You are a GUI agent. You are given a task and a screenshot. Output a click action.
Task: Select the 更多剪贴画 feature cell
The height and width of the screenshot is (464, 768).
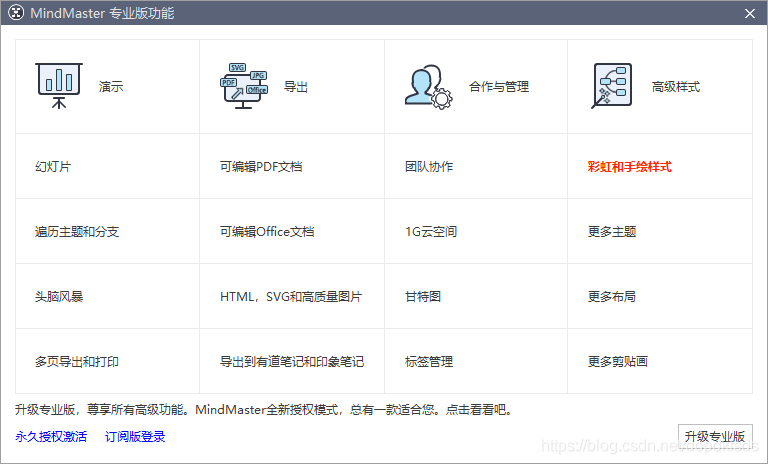tap(660, 362)
